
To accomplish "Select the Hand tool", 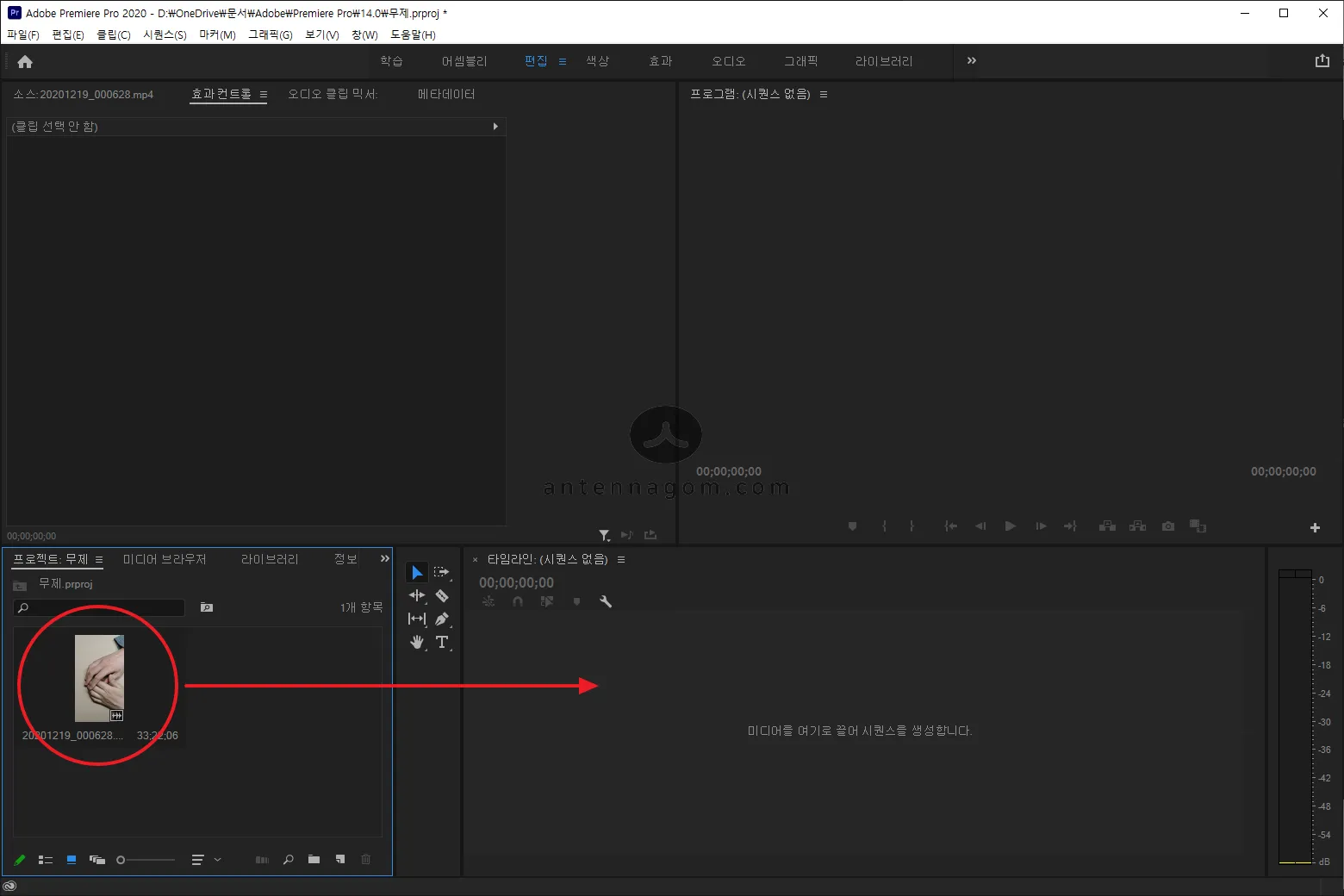I will pos(417,642).
